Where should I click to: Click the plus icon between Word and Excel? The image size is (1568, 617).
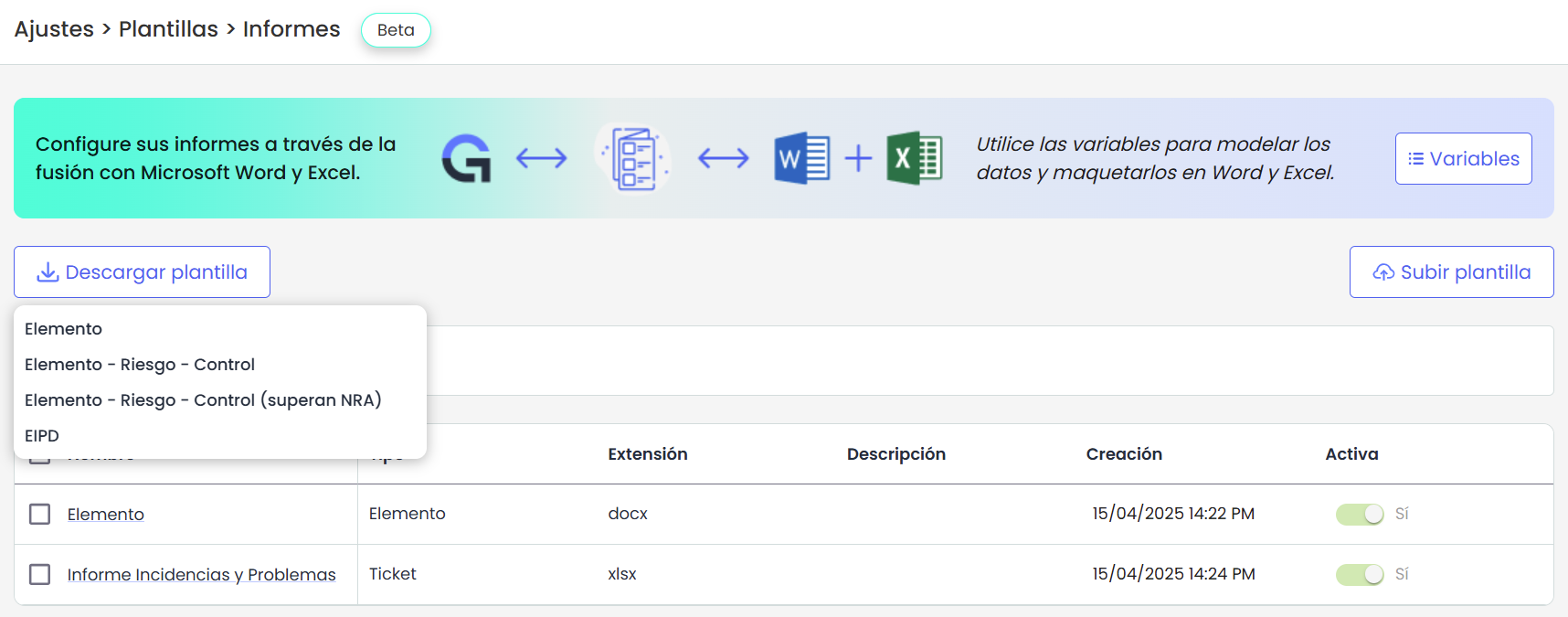(x=858, y=158)
